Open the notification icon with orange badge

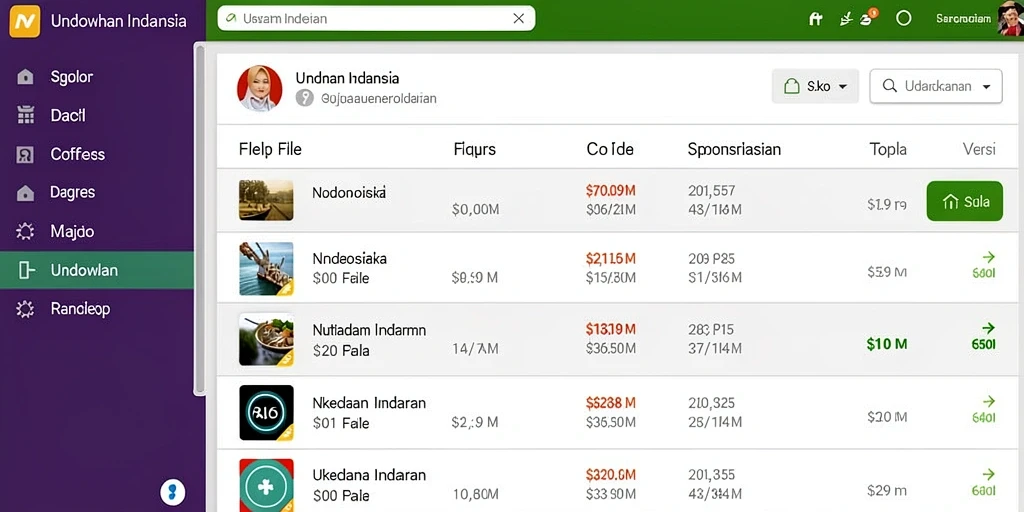click(869, 18)
